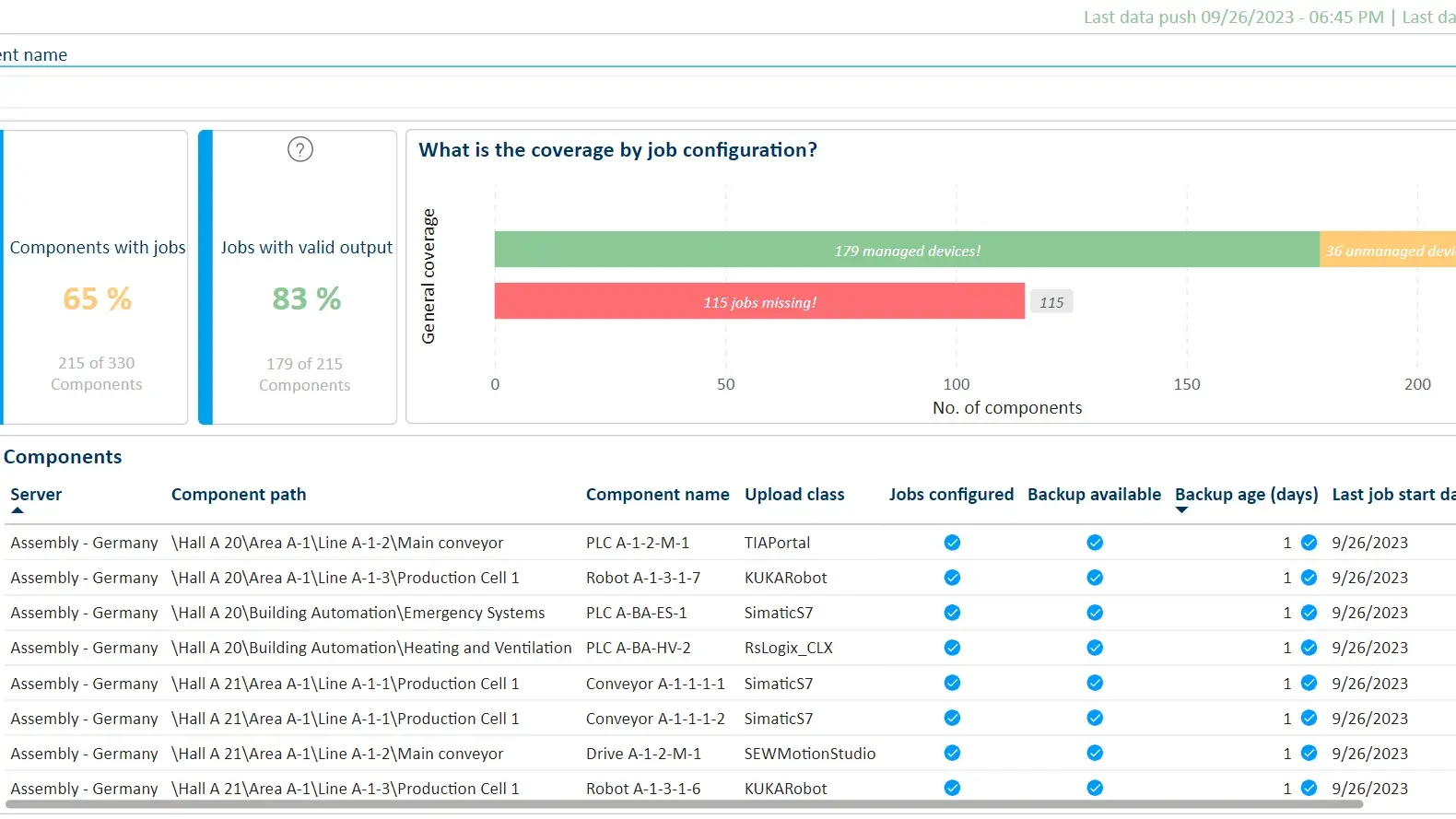Screen dimensions: 1456x819
Task: Click the horizontal scrollbar below components table
Action: pos(683,804)
